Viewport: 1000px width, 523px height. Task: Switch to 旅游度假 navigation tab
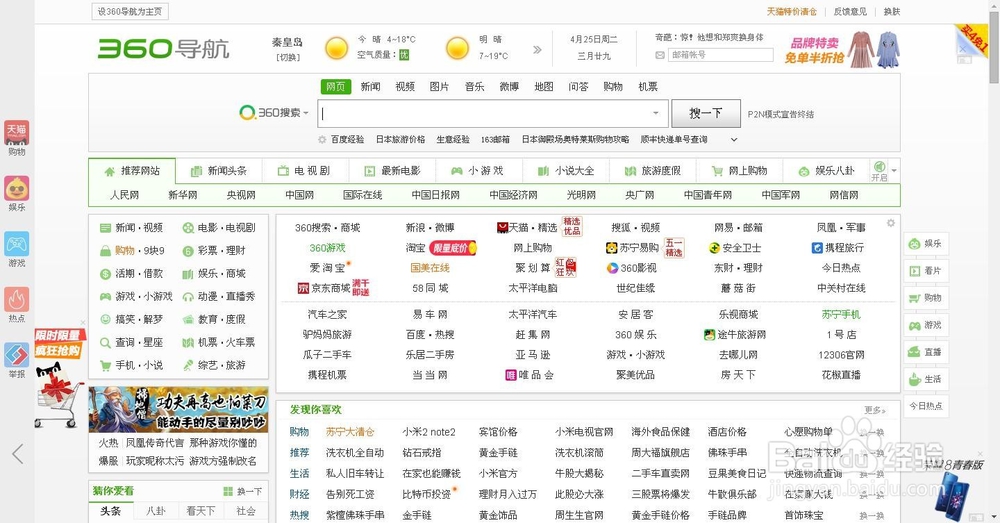coord(652,171)
